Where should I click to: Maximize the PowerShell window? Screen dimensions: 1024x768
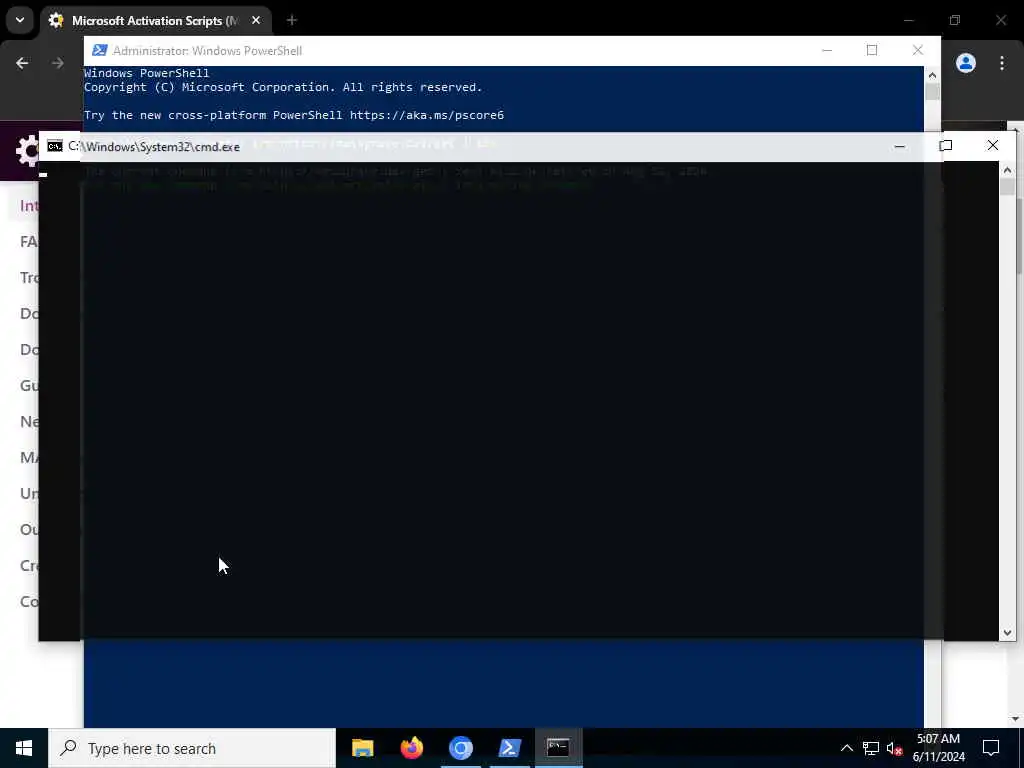[x=872, y=50]
